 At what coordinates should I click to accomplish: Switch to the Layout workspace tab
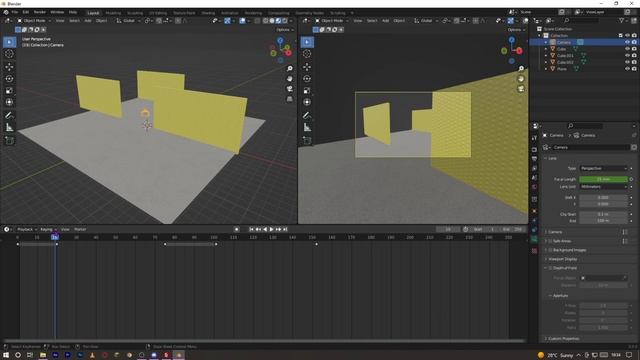coord(93,13)
